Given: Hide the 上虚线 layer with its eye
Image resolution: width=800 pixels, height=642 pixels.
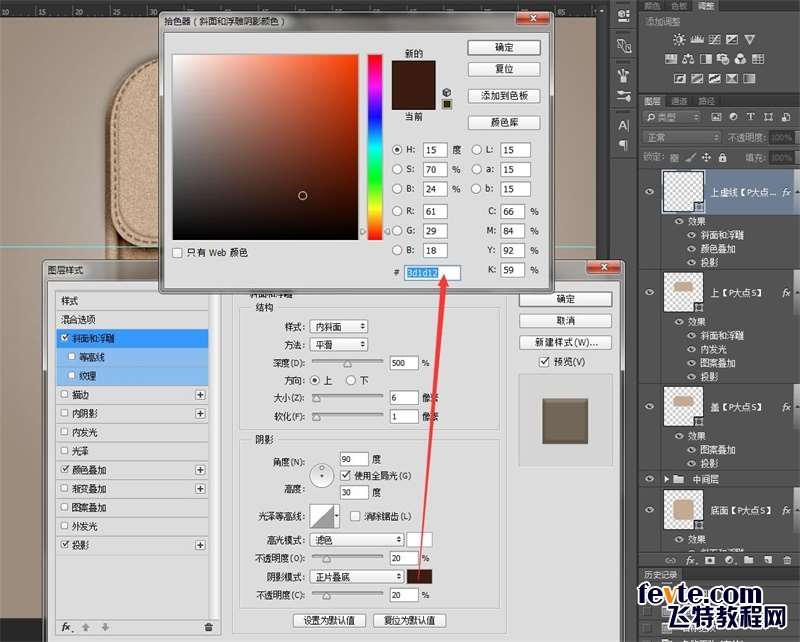Looking at the screenshot, I should 649,192.
